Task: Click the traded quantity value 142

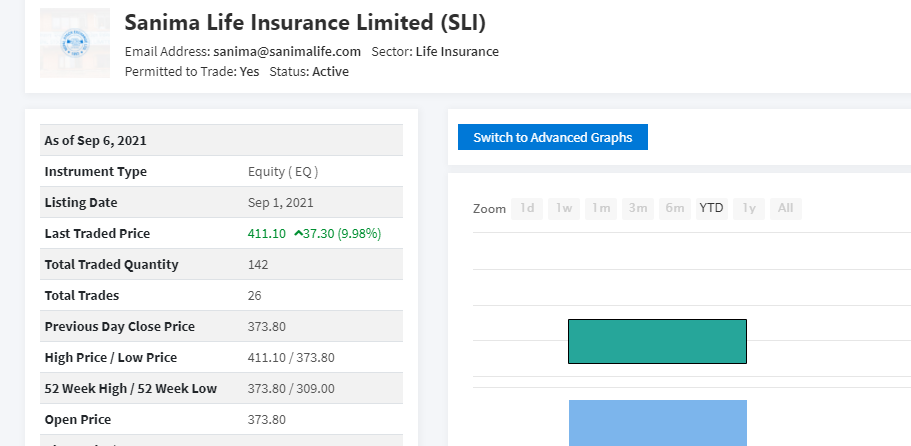Action: pos(258,265)
